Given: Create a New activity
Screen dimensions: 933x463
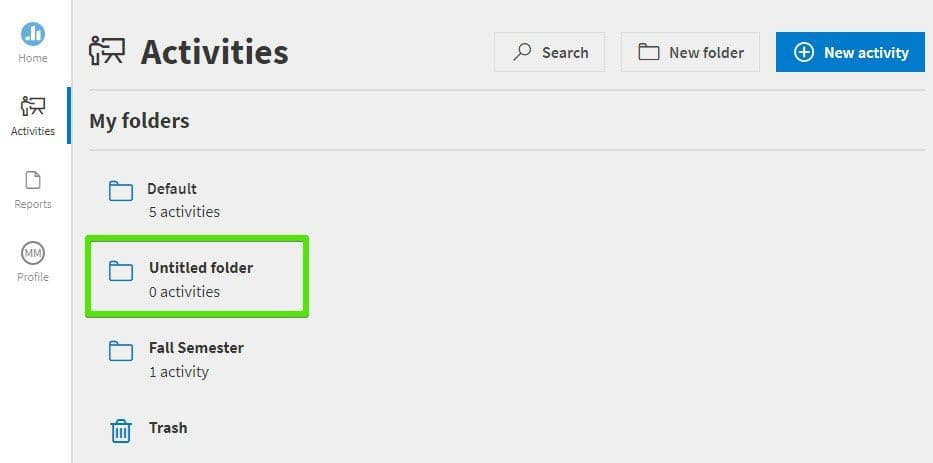Looking at the screenshot, I should click(850, 52).
